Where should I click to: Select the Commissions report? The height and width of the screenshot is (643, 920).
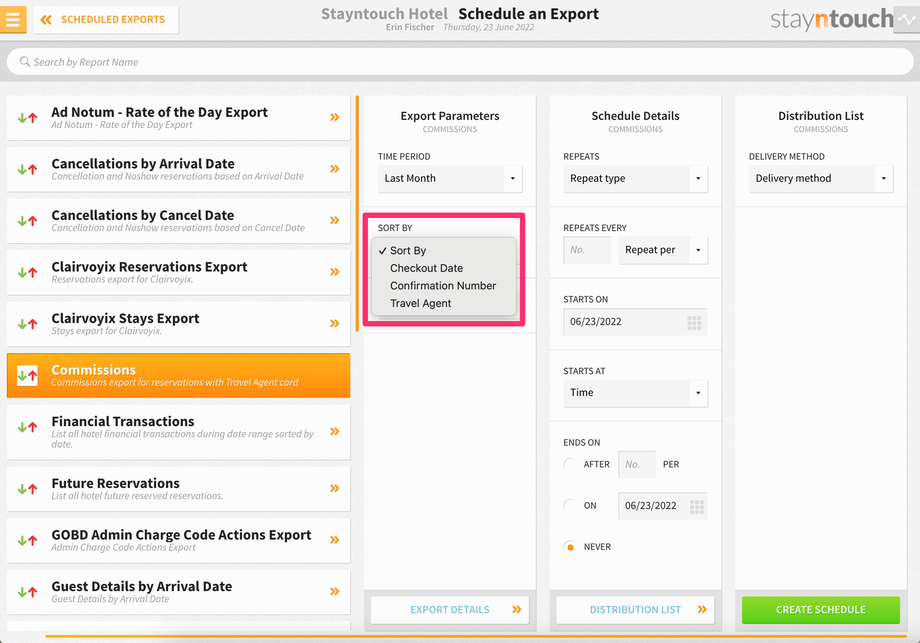pyautogui.click(x=178, y=375)
